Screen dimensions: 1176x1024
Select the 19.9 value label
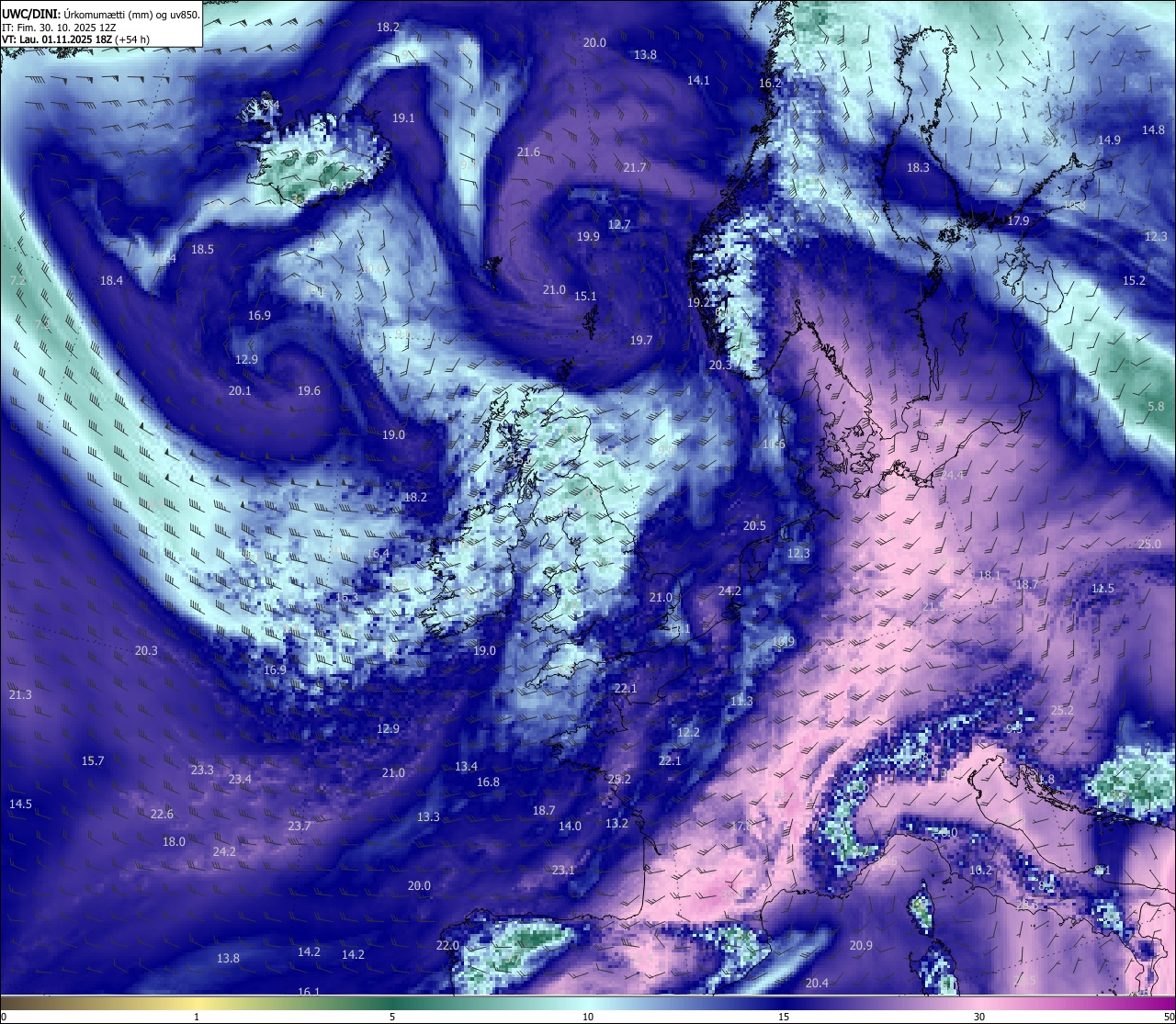[x=588, y=237]
